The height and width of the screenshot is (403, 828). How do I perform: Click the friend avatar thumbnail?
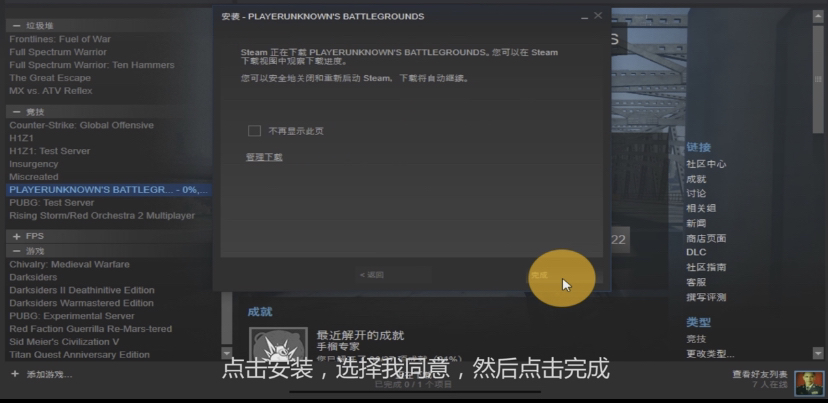point(808,383)
